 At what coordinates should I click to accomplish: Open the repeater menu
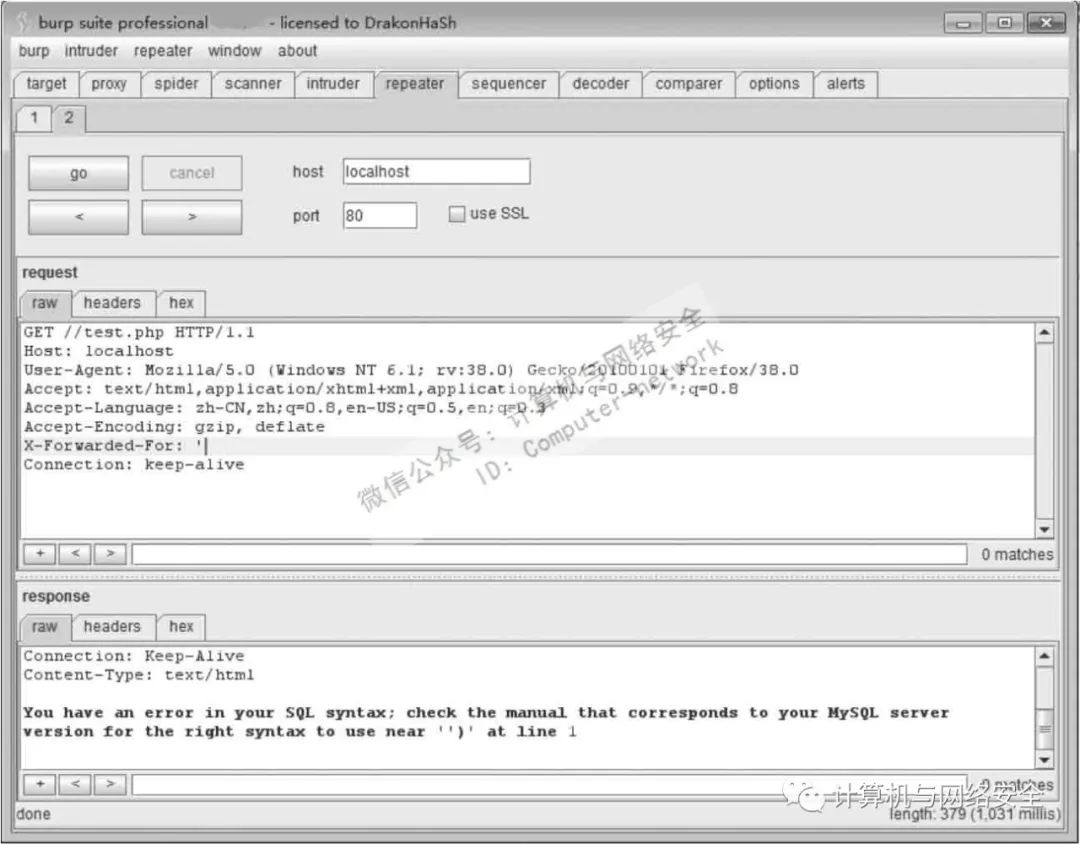[x=163, y=51]
